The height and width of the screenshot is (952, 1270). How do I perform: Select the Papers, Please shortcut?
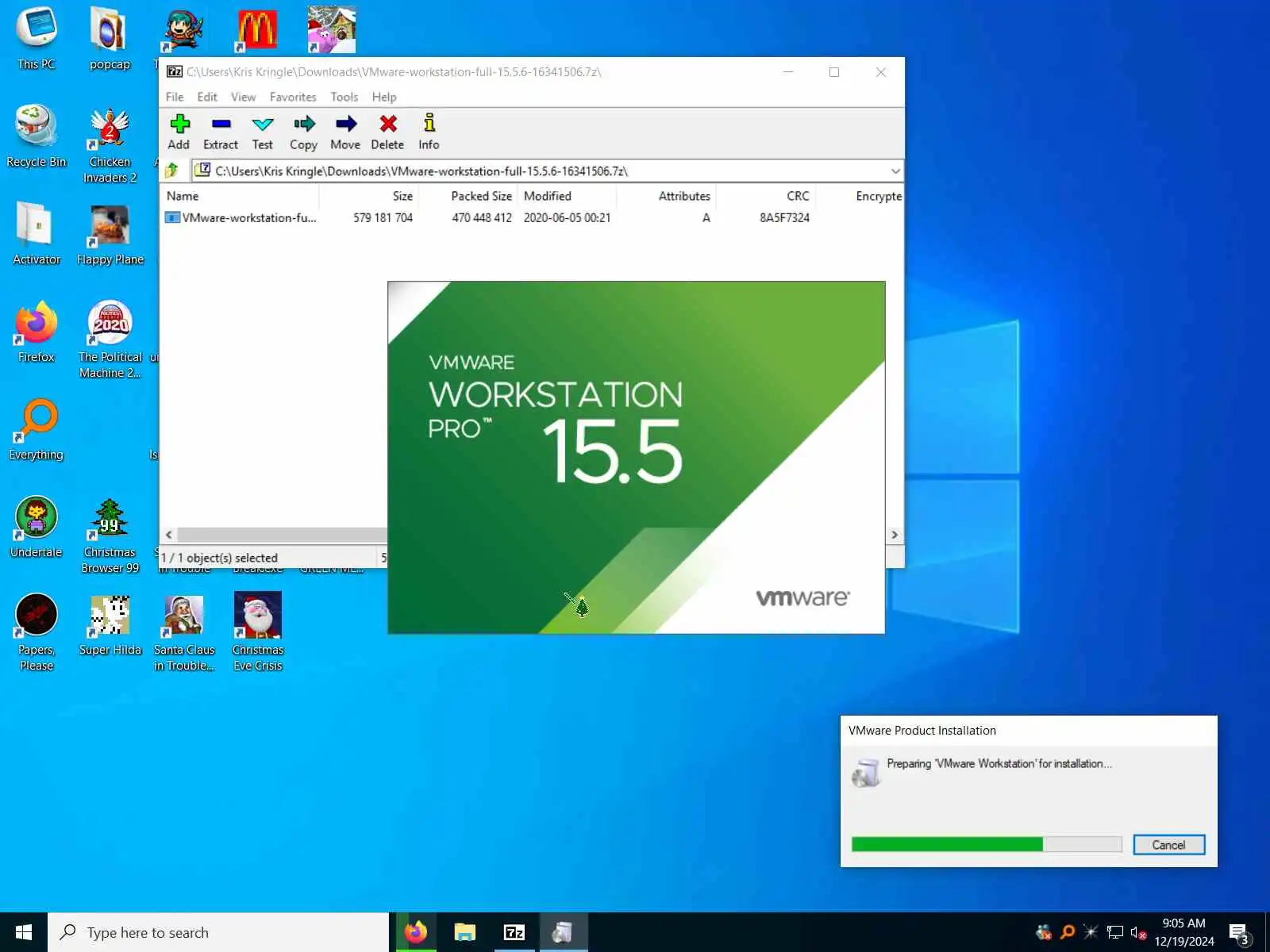37,632
